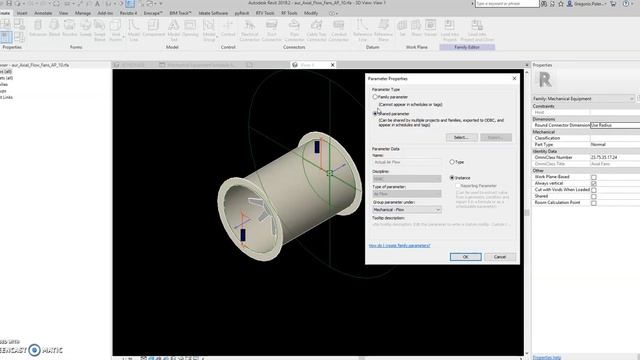Add a Pipe Connector
Viewport: 640px width, 360px height.
(x=294, y=30)
